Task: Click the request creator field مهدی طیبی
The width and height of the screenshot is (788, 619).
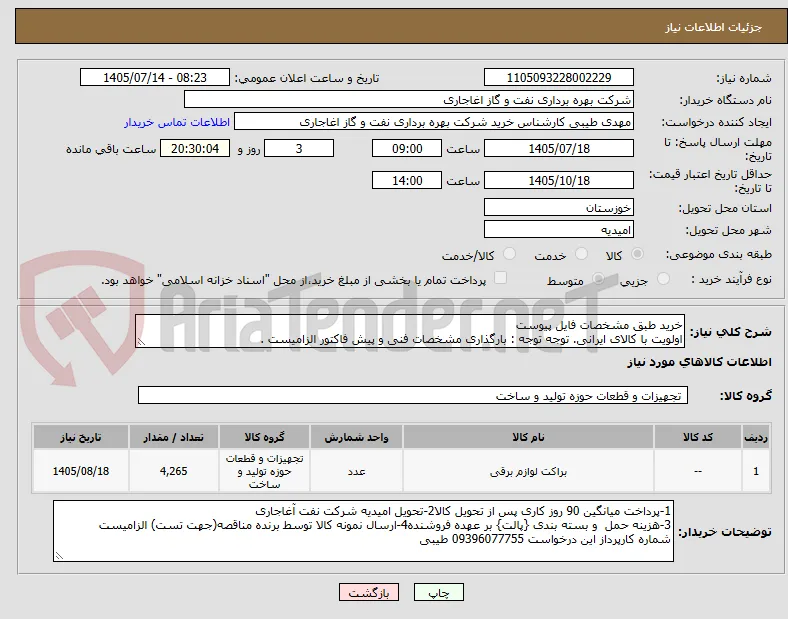Action: [434, 122]
